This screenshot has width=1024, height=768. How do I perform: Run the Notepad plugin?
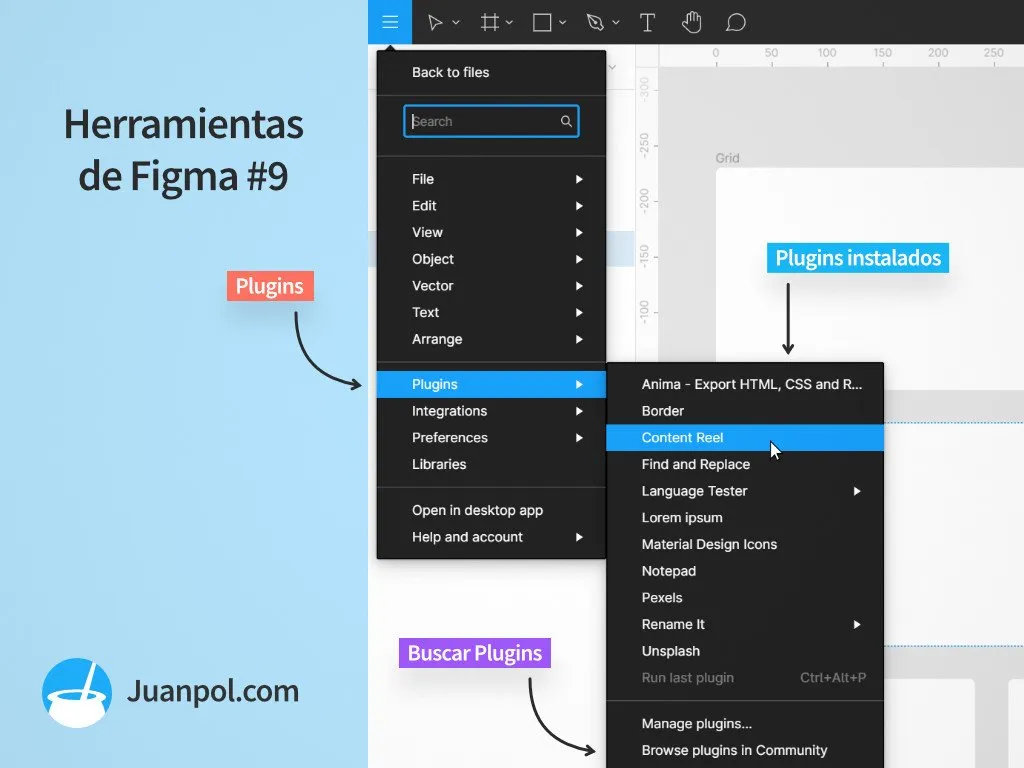pos(745,571)
